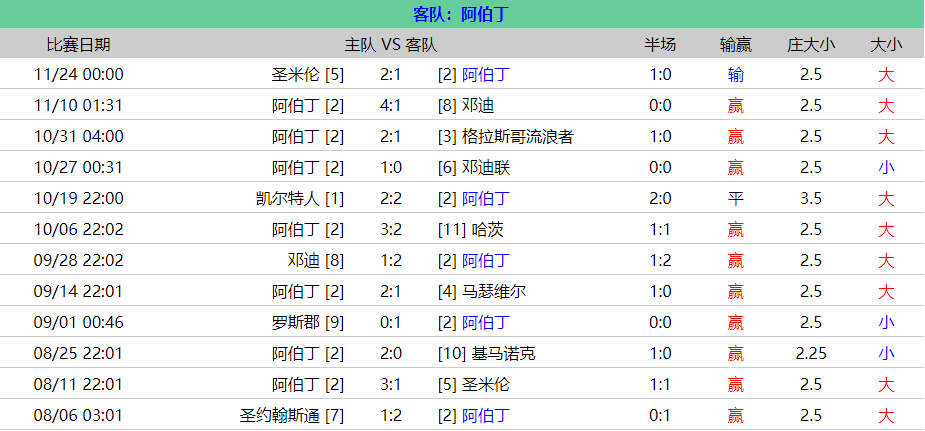Click the 大小 column header
The height and width of the screenshot is (431, 925).
click(886, 44)
